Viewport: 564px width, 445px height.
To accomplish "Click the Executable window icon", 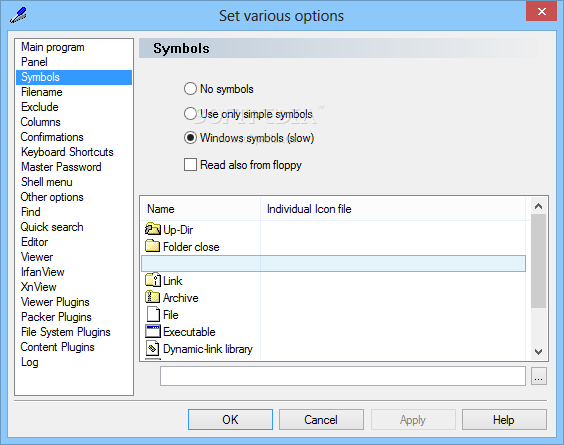I will tap(153, 331).
